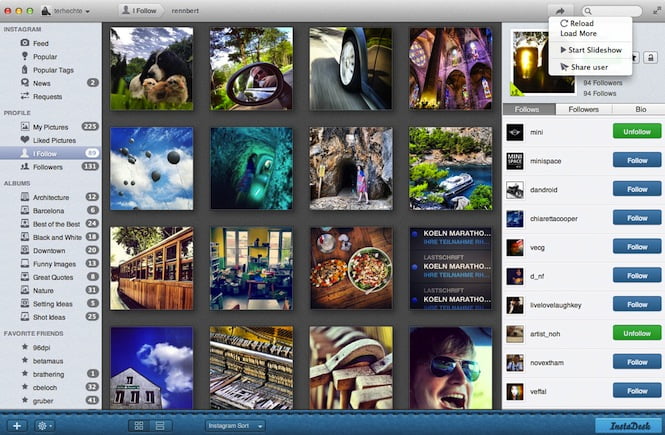Open the Instagram Sort dropdown
Viewport: 665px width, 435px height.
click(236, 425)
